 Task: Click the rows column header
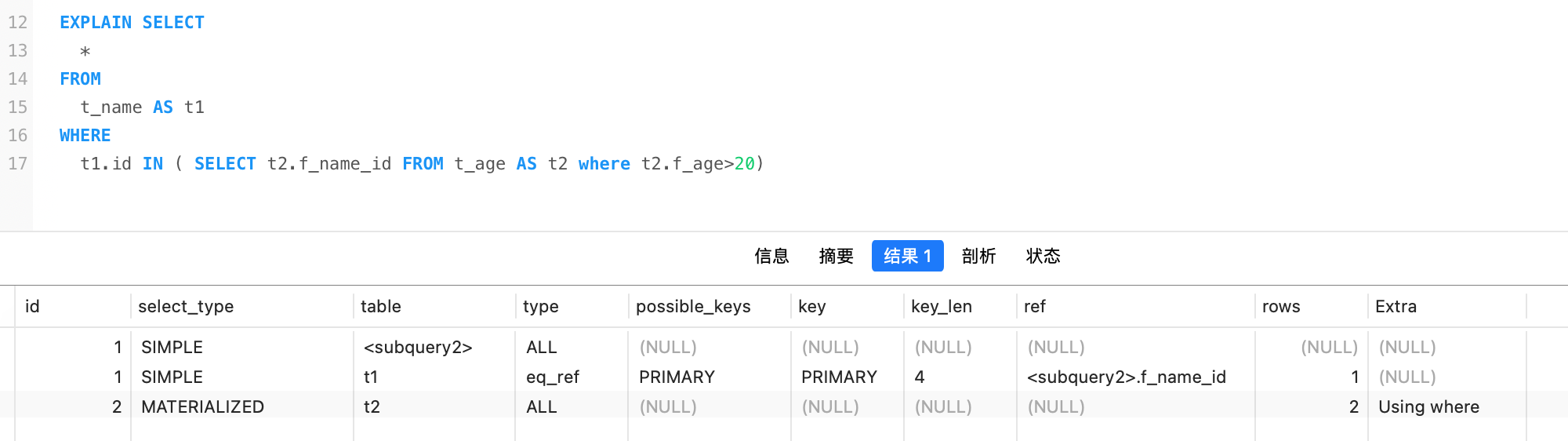[1281, 307]
